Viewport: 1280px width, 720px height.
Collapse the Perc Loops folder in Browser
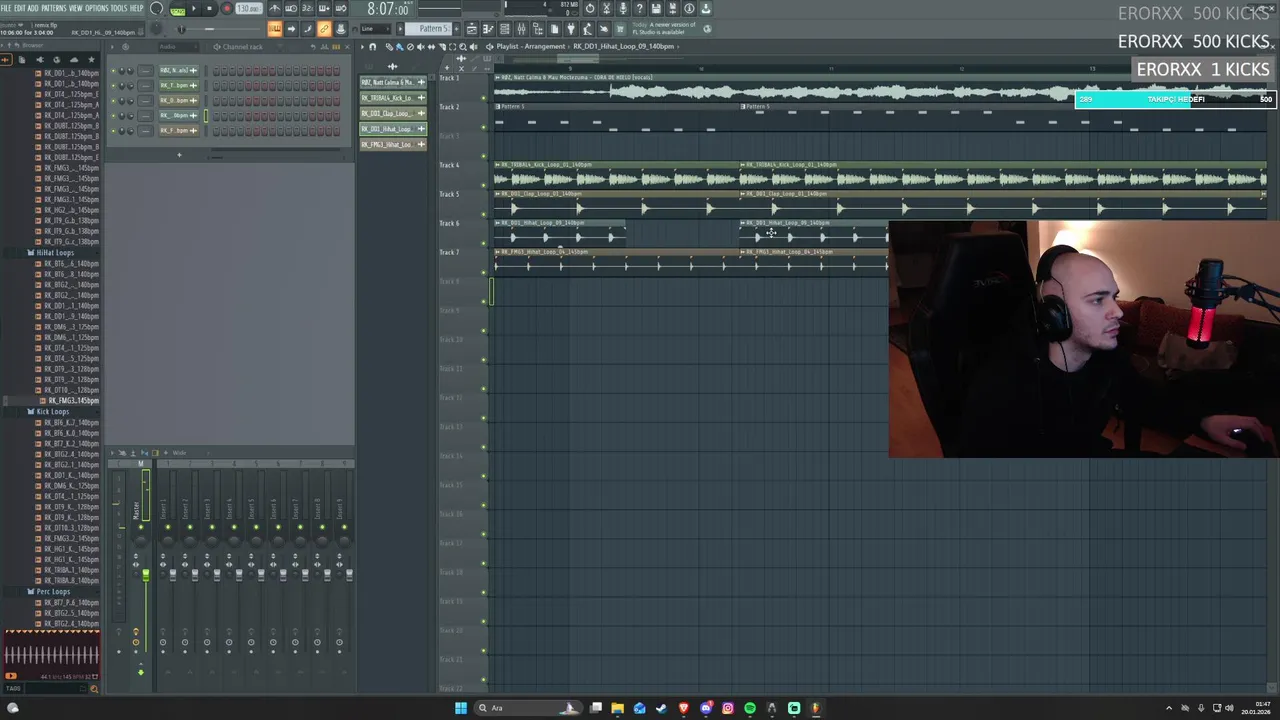coord(52,592)
